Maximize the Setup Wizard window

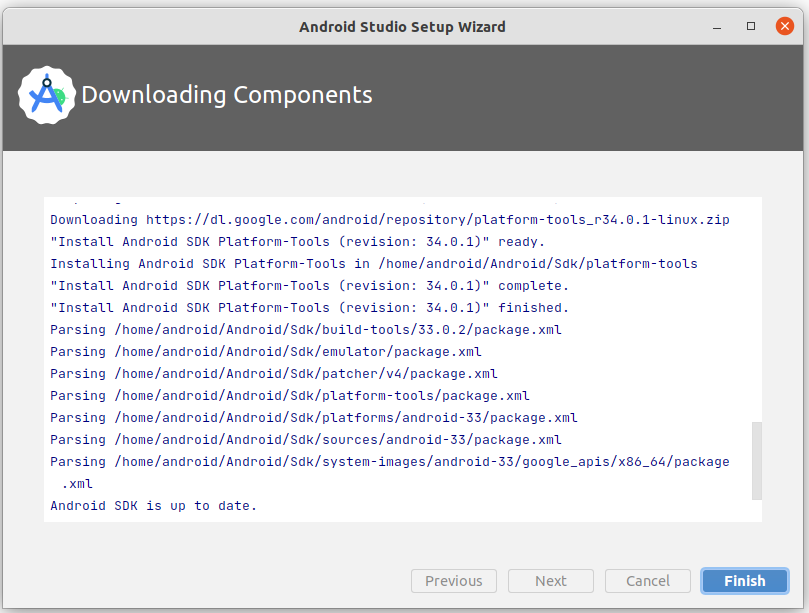click(x=751, y=27)
